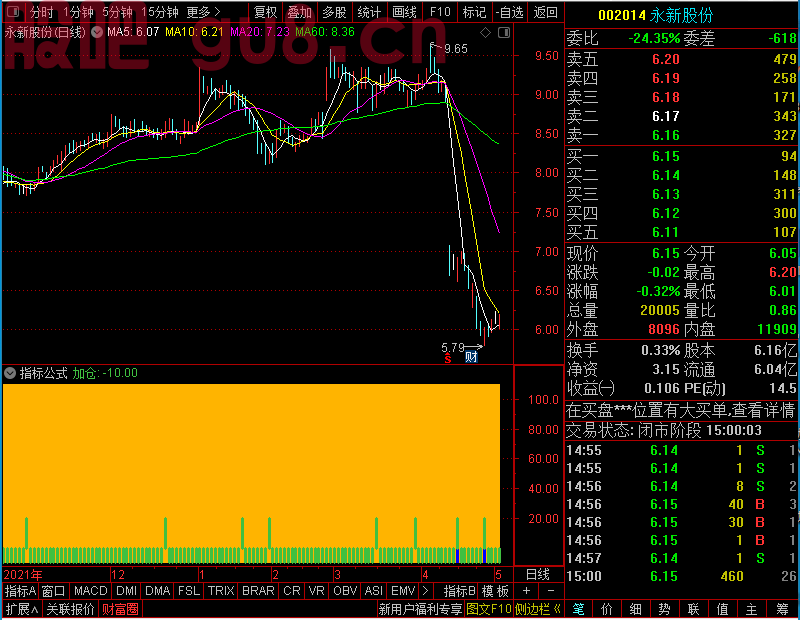This screenshot has width=800, height=620.
Task: Click the 窗口 window tab
Action: pyautogui.click(x=54, y=591)
